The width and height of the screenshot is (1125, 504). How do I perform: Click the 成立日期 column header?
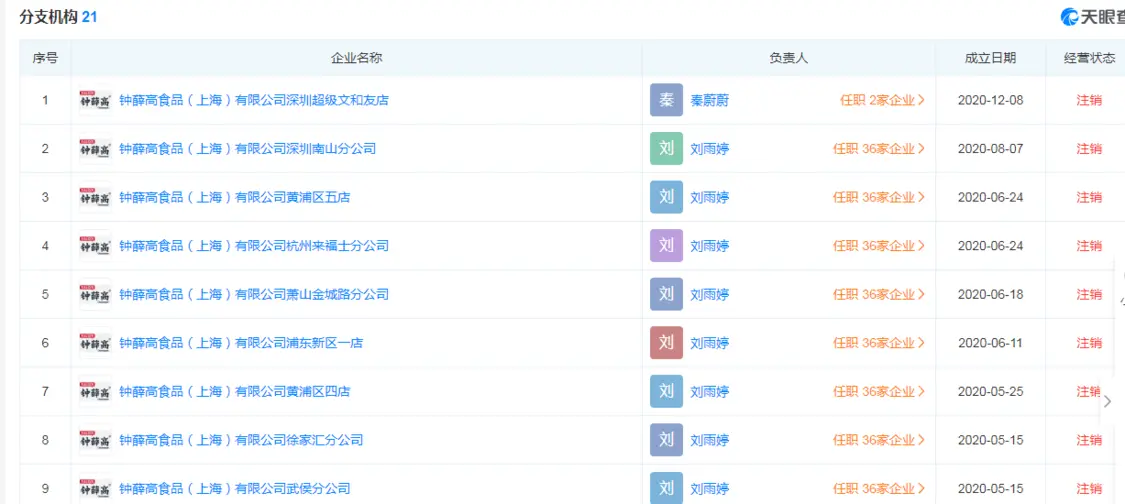click(990, 58)
